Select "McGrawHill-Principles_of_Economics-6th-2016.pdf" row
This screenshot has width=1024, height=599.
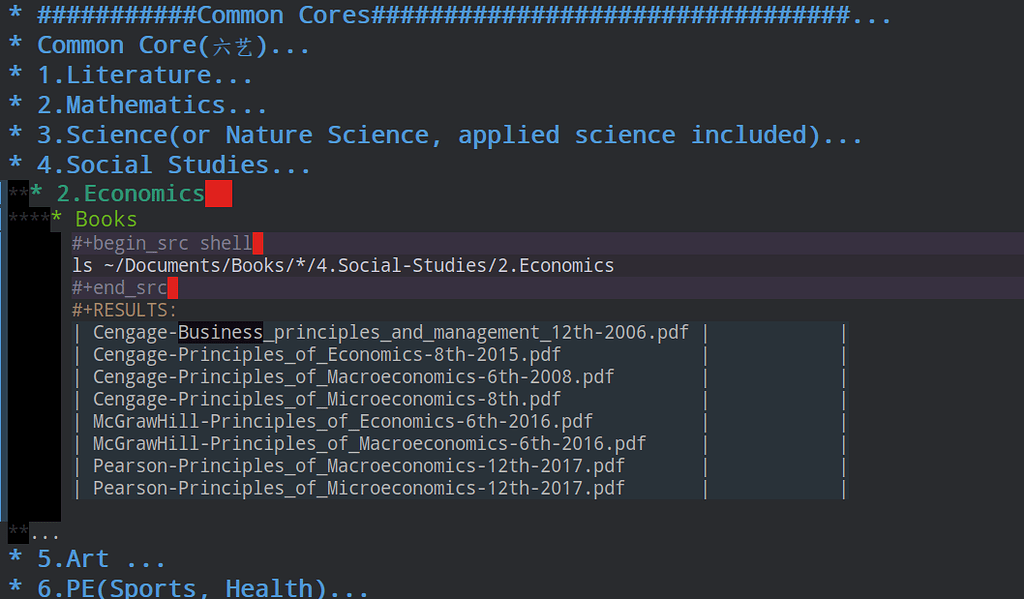pos(340,421)
